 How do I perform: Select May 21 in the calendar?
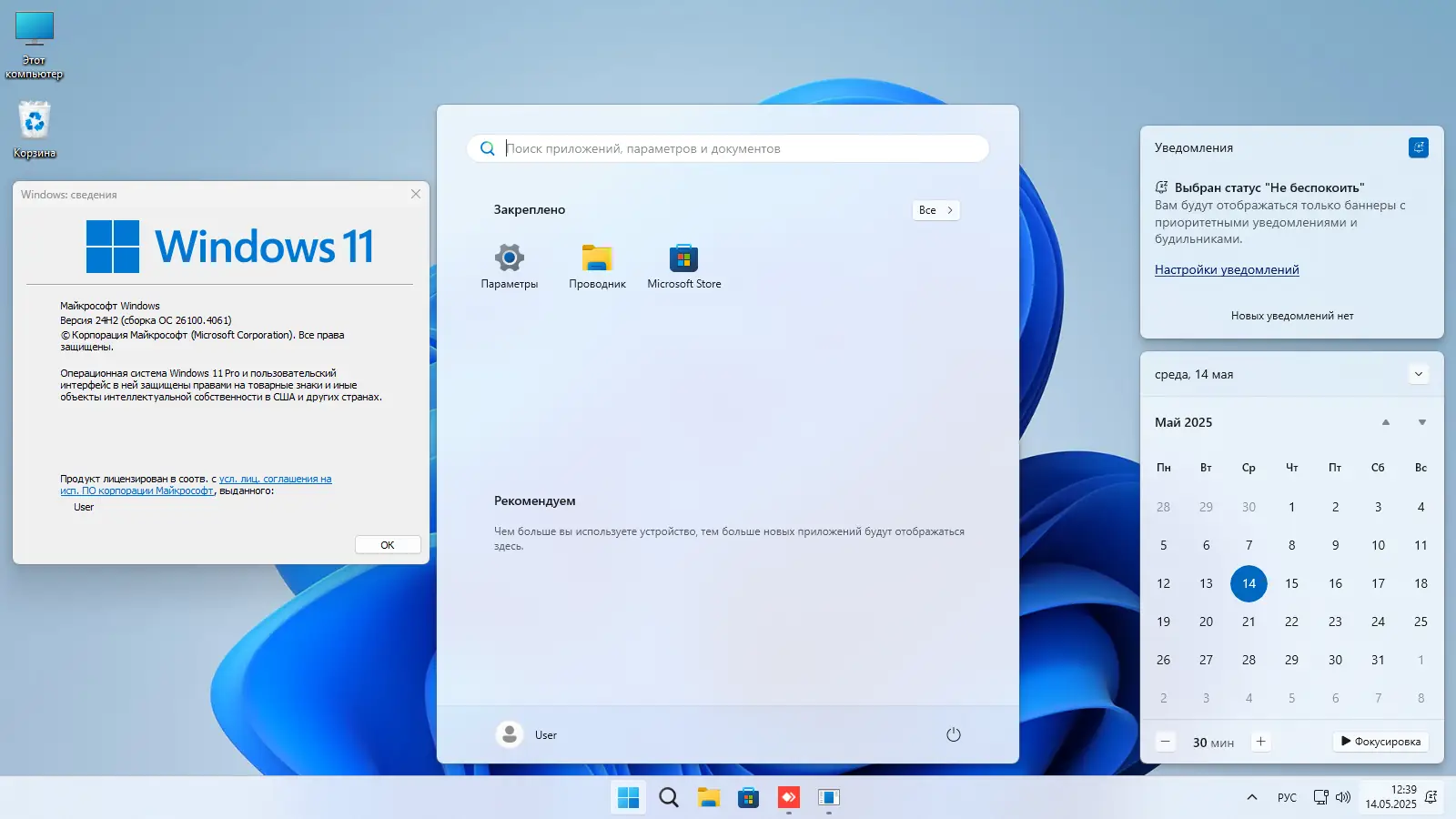pyautogui.click(x=1249, y=622)
